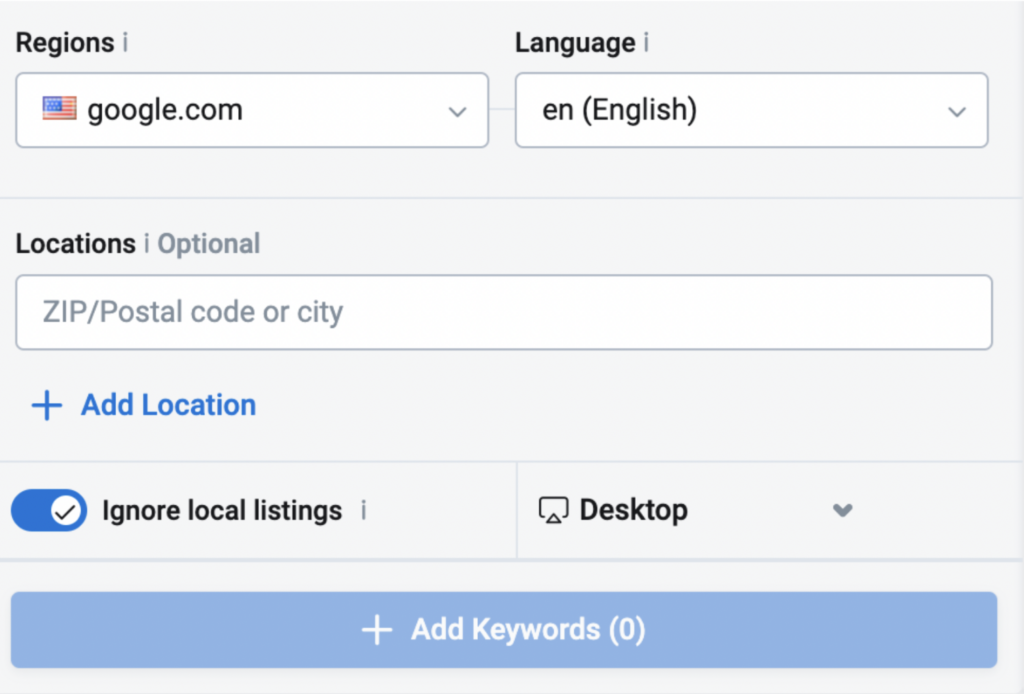Open the en (English) language selector
Screen dimensions: 1024x694
pyautogui.click(x=750, y=110)
